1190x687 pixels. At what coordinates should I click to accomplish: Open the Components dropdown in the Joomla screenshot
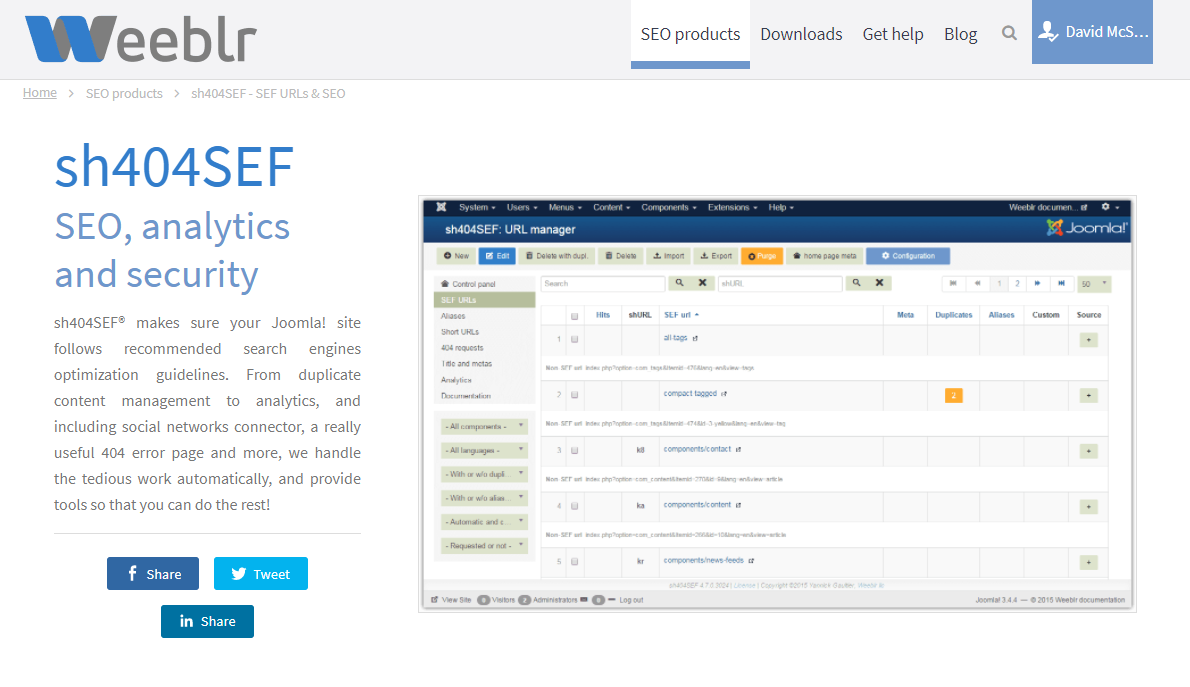click(x=669, y=207)
